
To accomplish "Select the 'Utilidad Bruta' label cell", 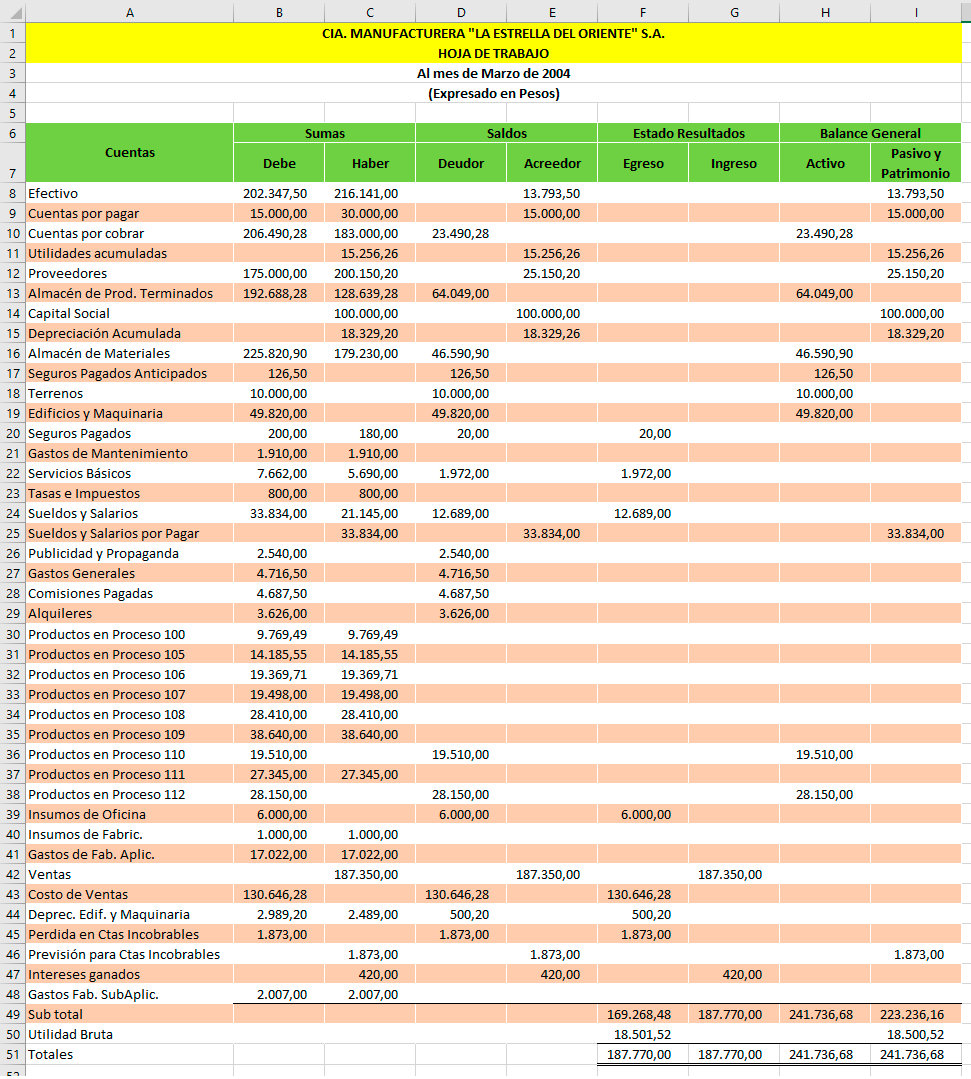I will click(129, 1034).
